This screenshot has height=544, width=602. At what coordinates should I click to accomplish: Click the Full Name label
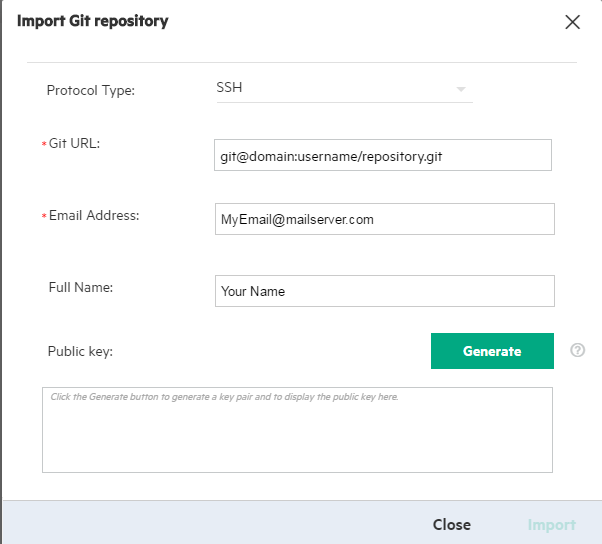tap(81, 288)
